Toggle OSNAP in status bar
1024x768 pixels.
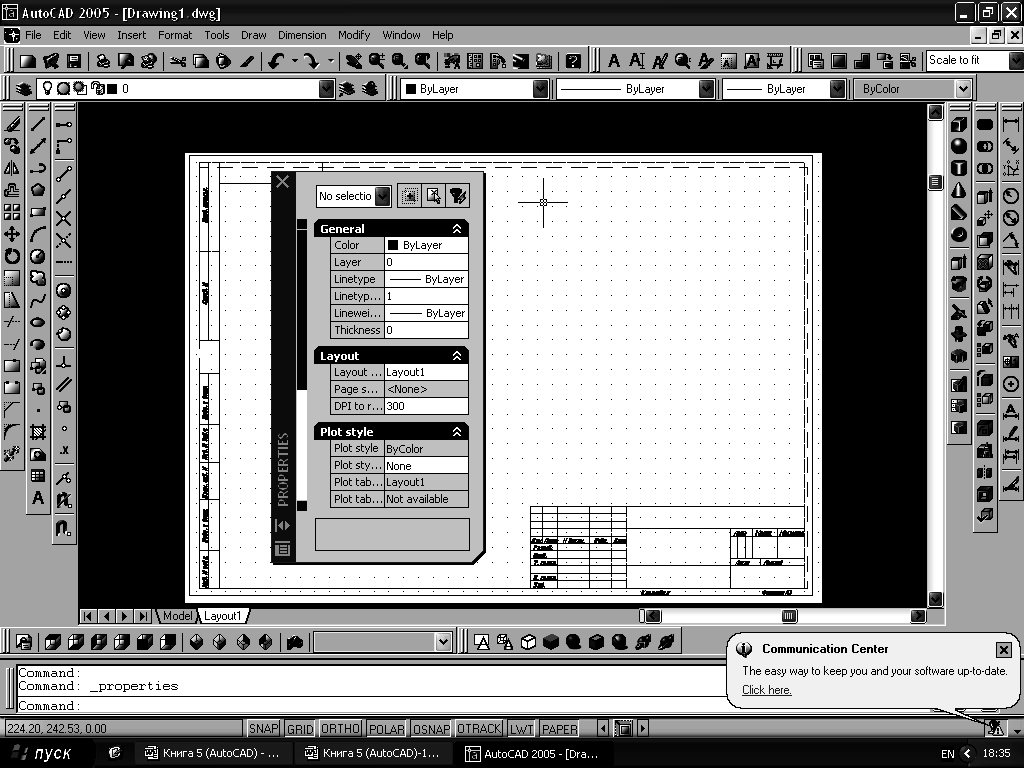[431, 728]
